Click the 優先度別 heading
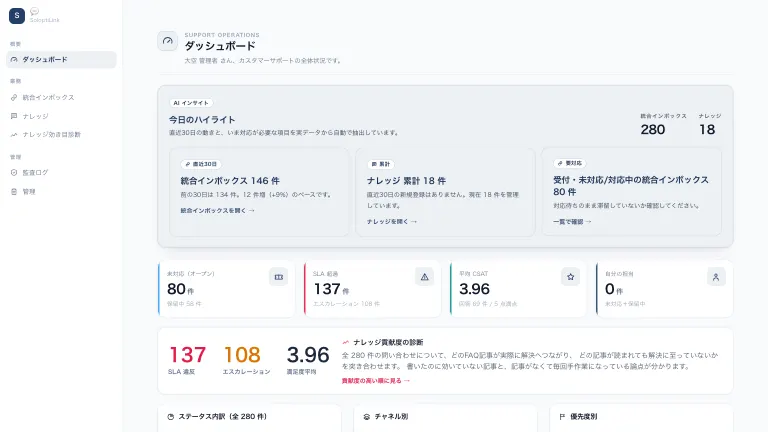 583,417
